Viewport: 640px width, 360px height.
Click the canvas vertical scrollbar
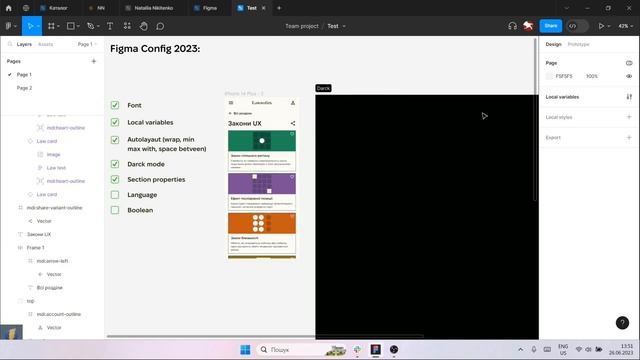535,119
